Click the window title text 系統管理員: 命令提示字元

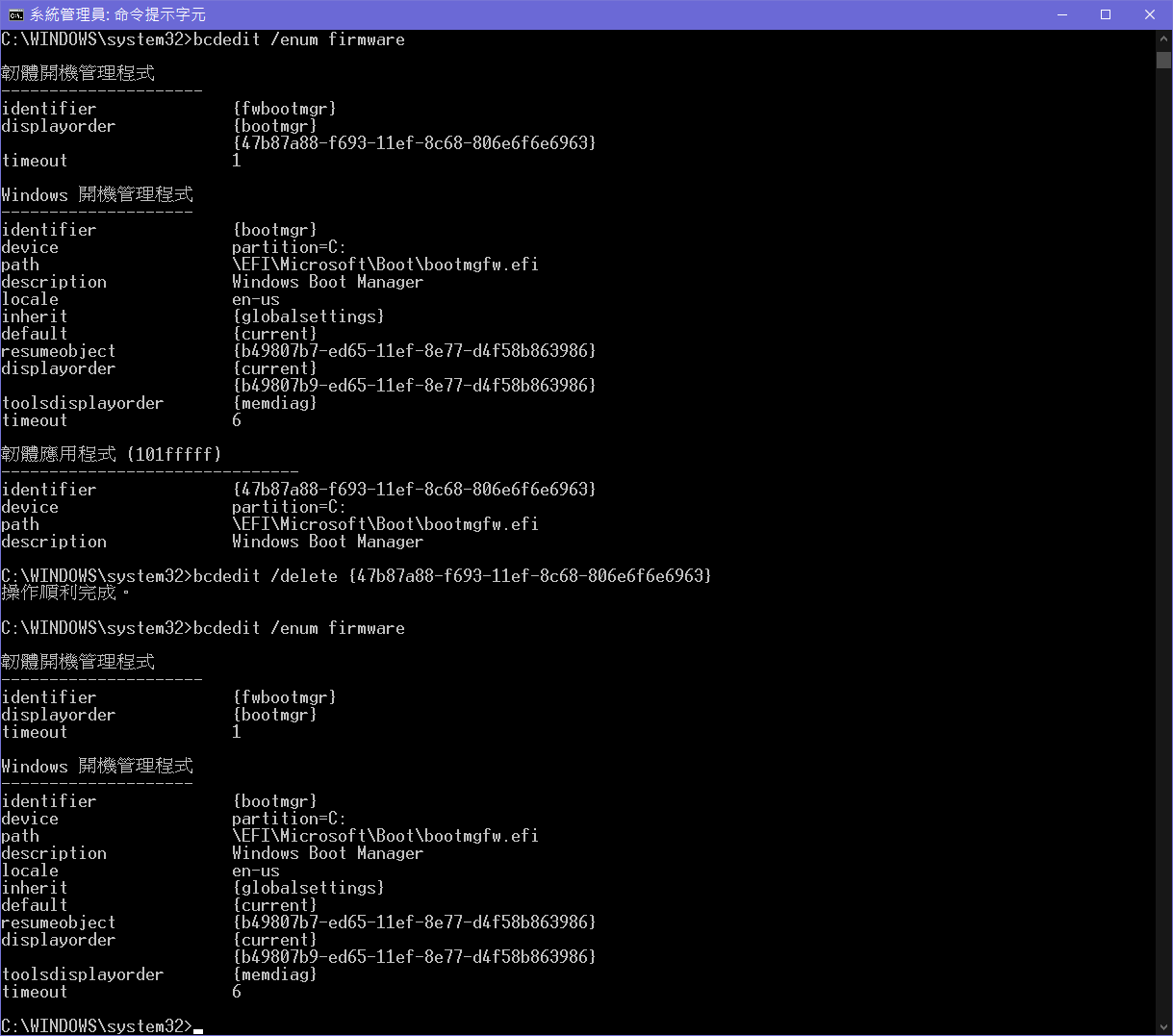click(117, 14)
